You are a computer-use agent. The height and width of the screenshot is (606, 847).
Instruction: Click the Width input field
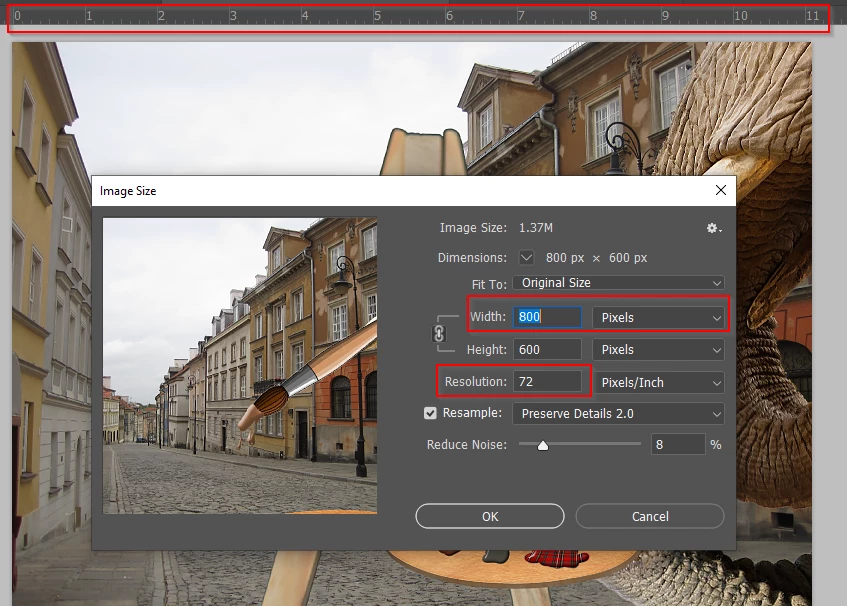[x=547, y=317]
